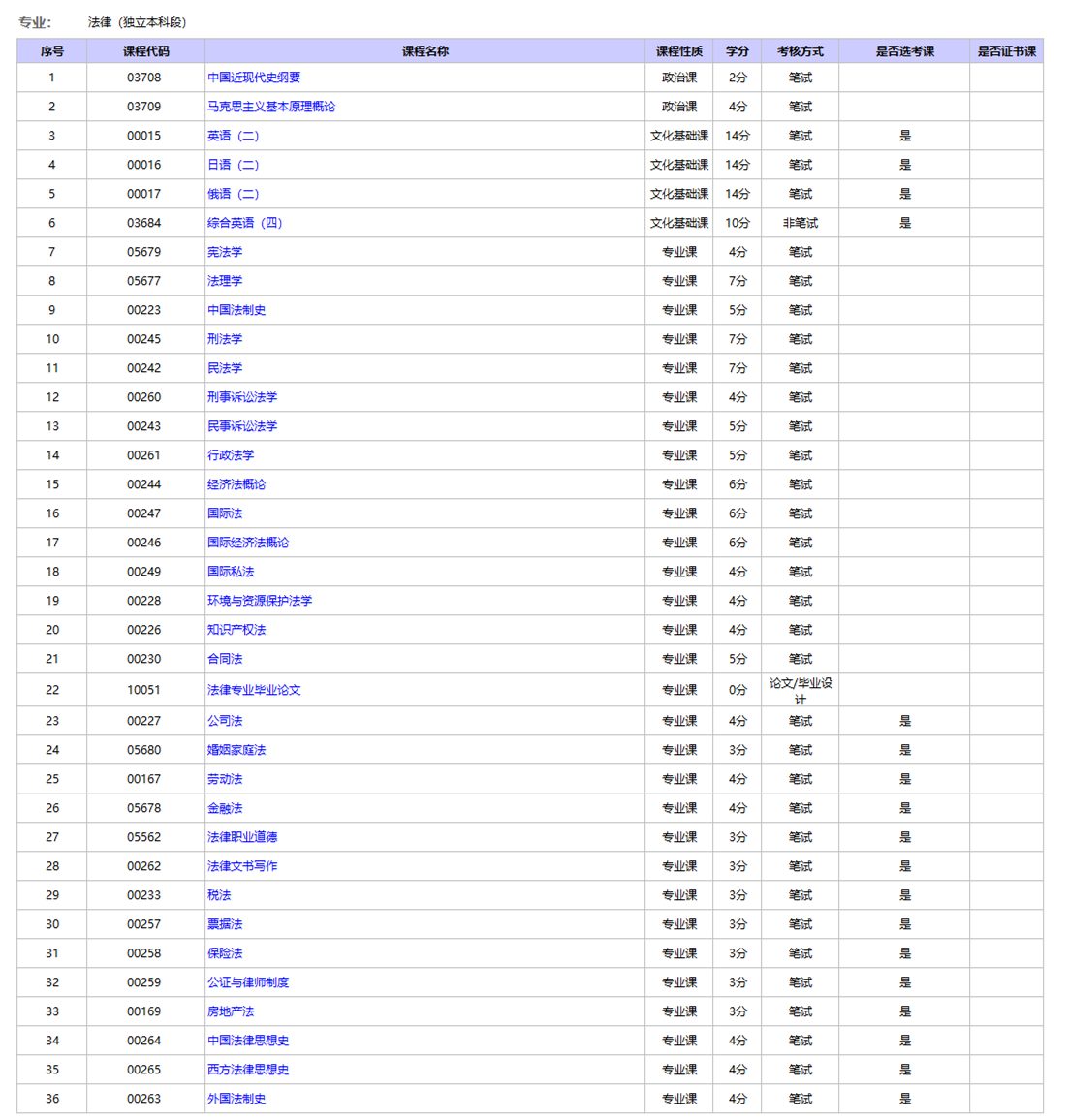Viewport: 1068px width, 1120px height.
Task: Open the 经济法概论 course link
Action: click(x=236, y=484)
